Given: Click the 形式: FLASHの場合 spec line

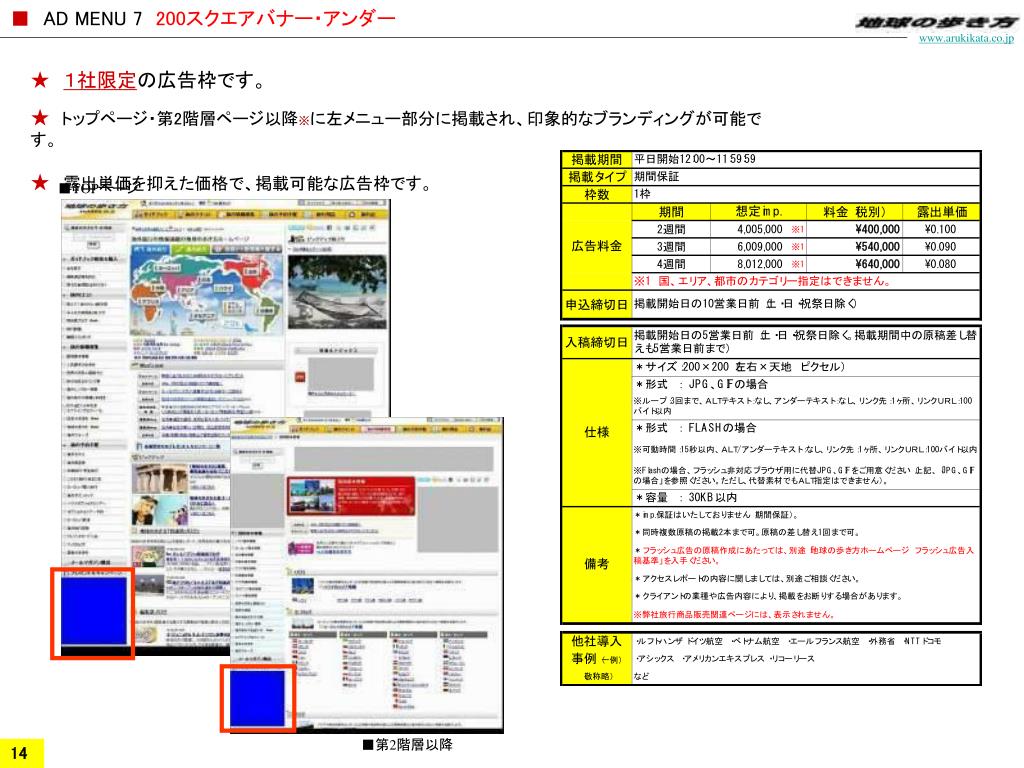Looking at the screenshot, I should coord(696,428).
